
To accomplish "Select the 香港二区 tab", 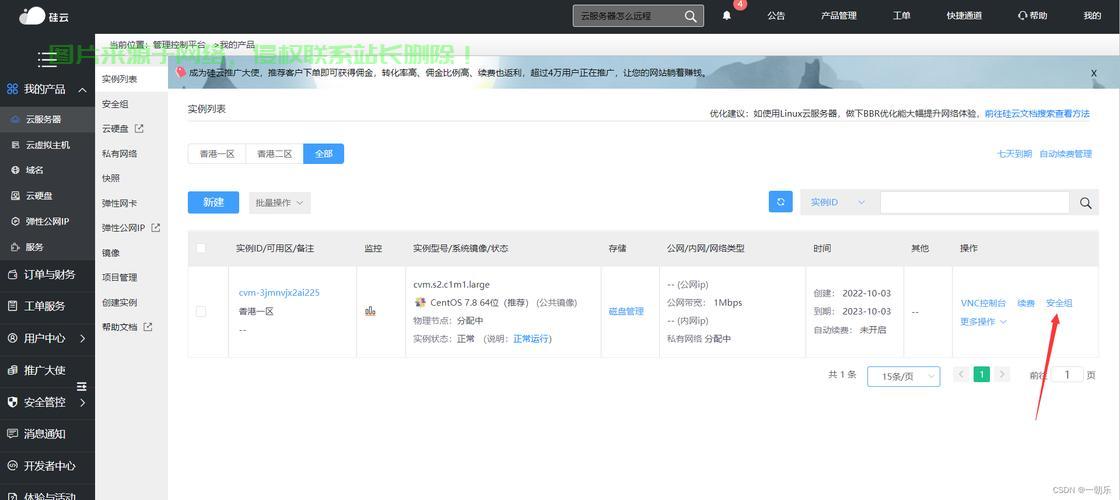I will (275, 154).
